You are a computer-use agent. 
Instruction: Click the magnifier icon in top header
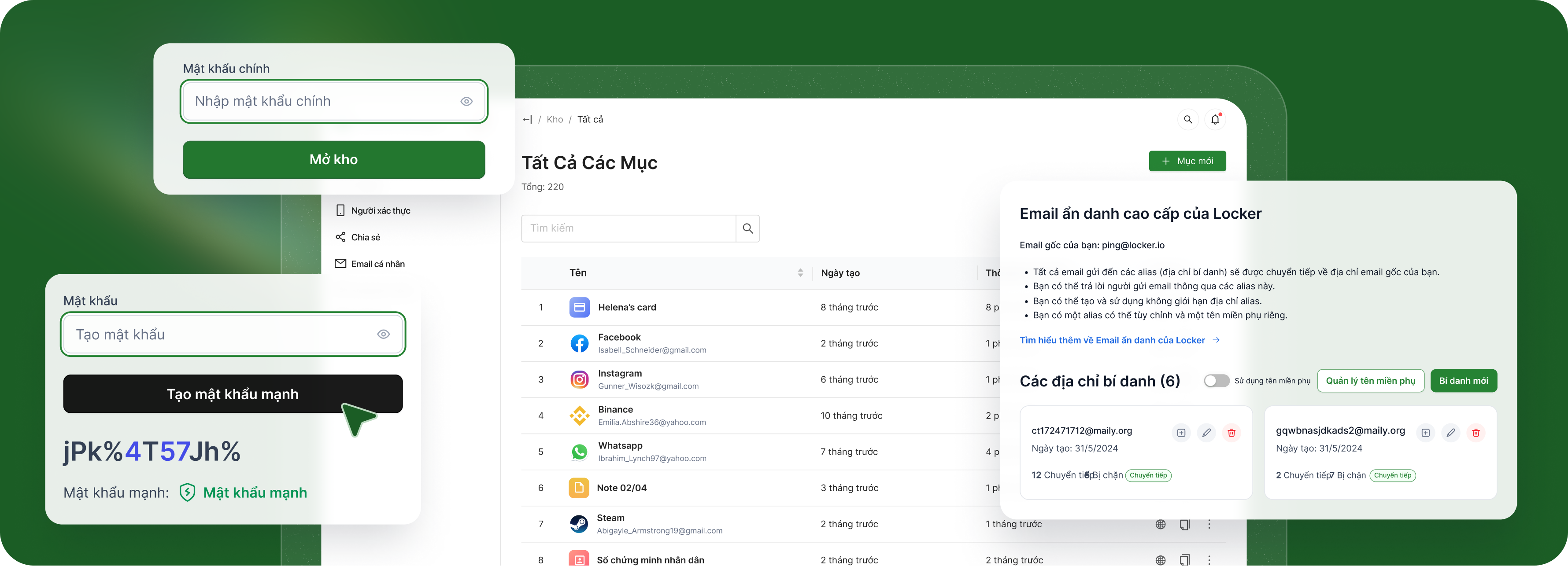[1187, 120]
